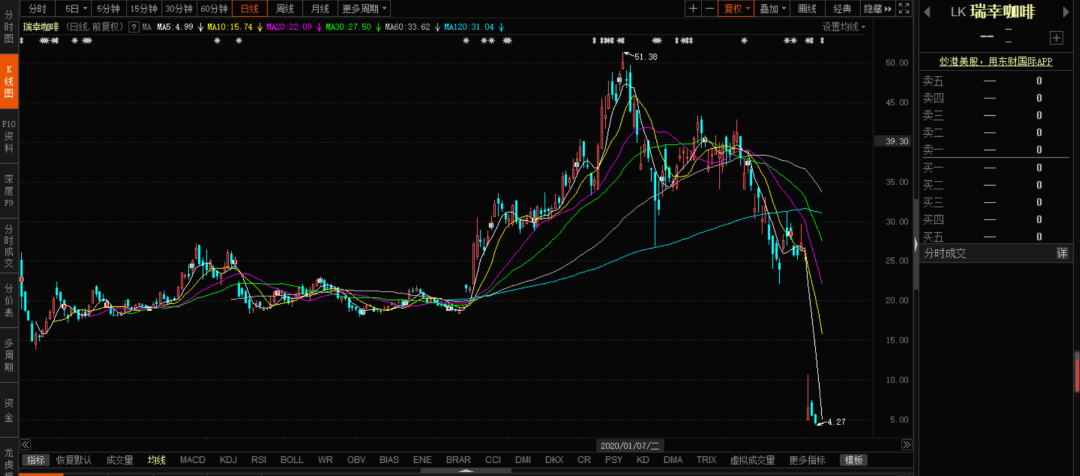Click the 恢复默认 button

pos(73,460)
